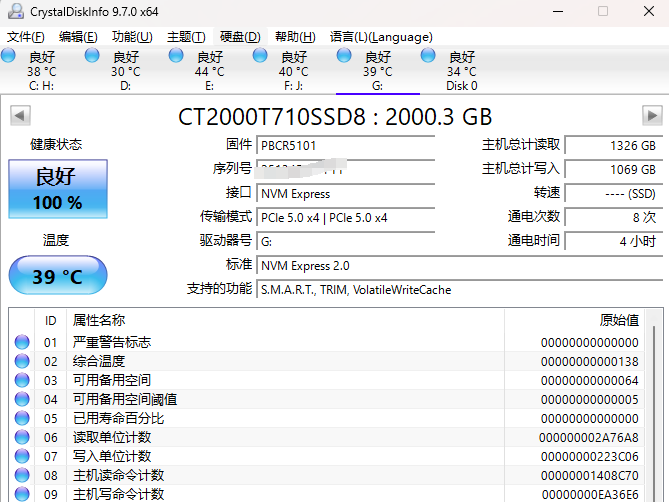This screenshot has width=669, height=502.
Task: Open the 主题(T) menu
Action: coord(186,37)
